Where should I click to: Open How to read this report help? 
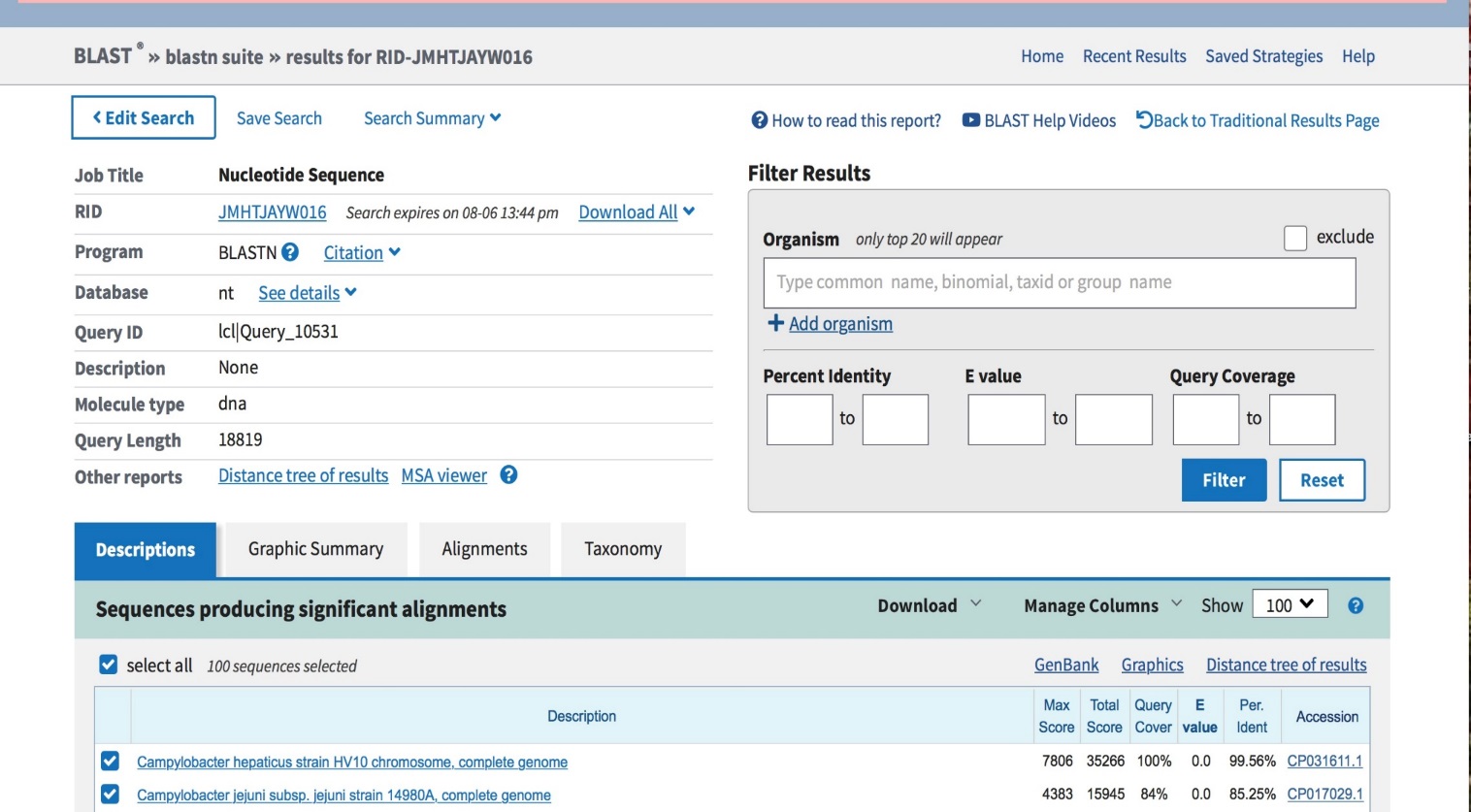[x=846, y=120]
